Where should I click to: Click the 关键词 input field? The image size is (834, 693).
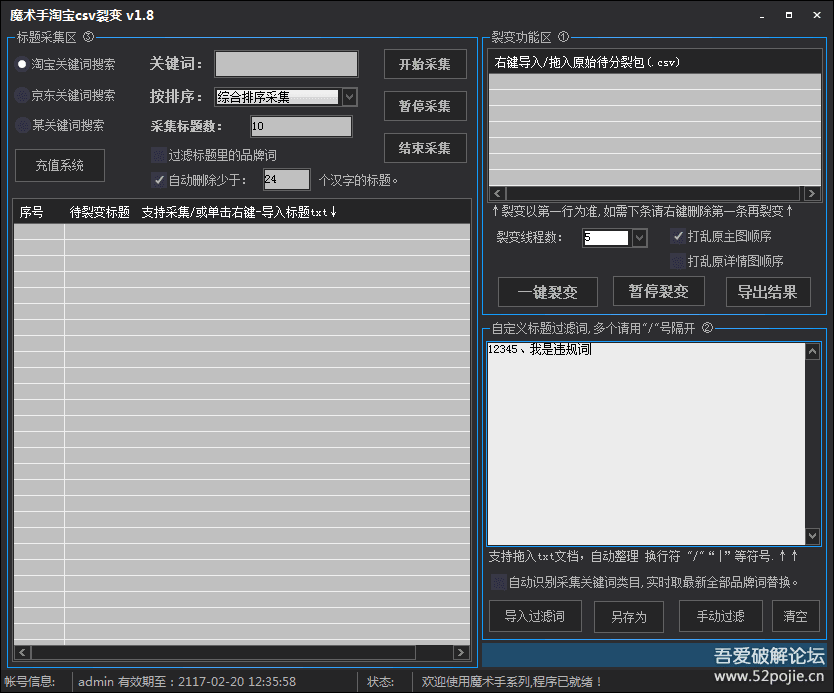[286, 64]
